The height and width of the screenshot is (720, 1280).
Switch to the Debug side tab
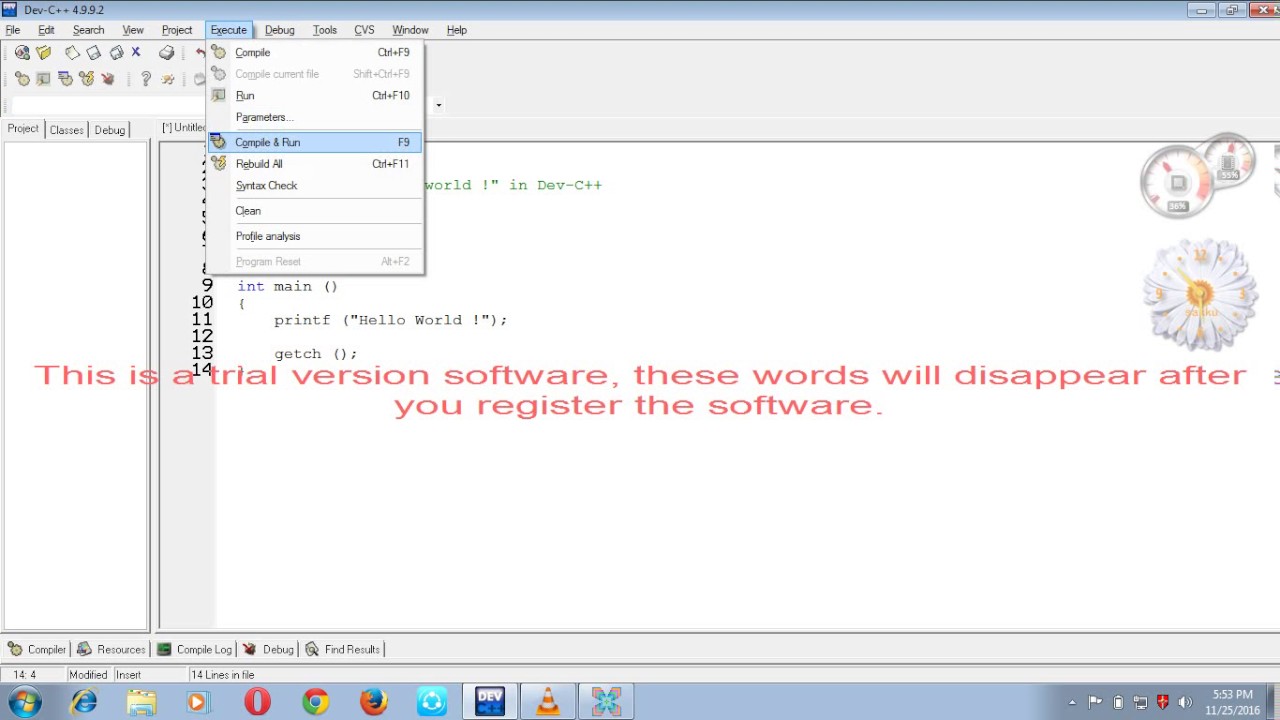coord(110,130)
